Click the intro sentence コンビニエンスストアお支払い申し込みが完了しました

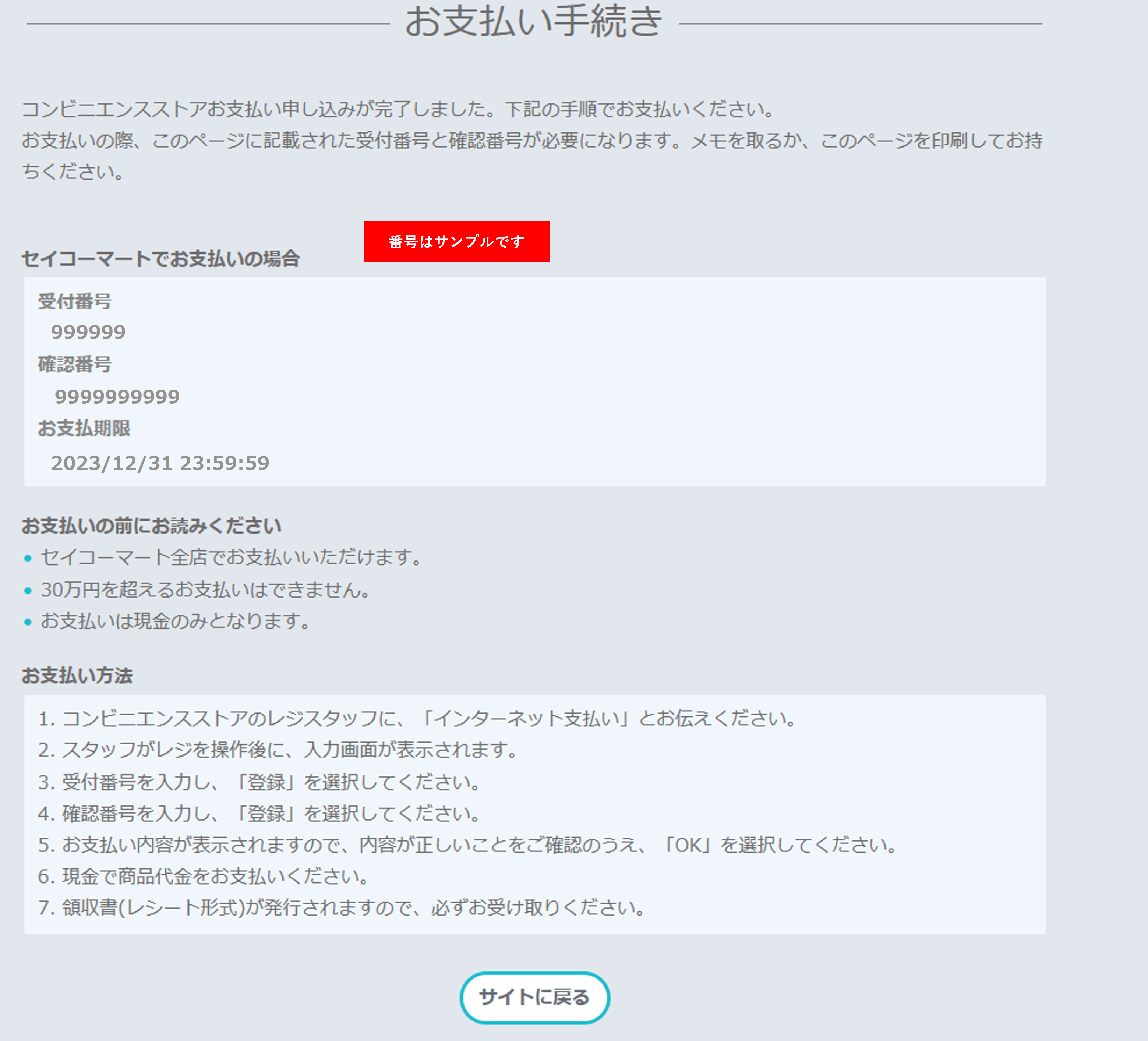coord(259,109)
